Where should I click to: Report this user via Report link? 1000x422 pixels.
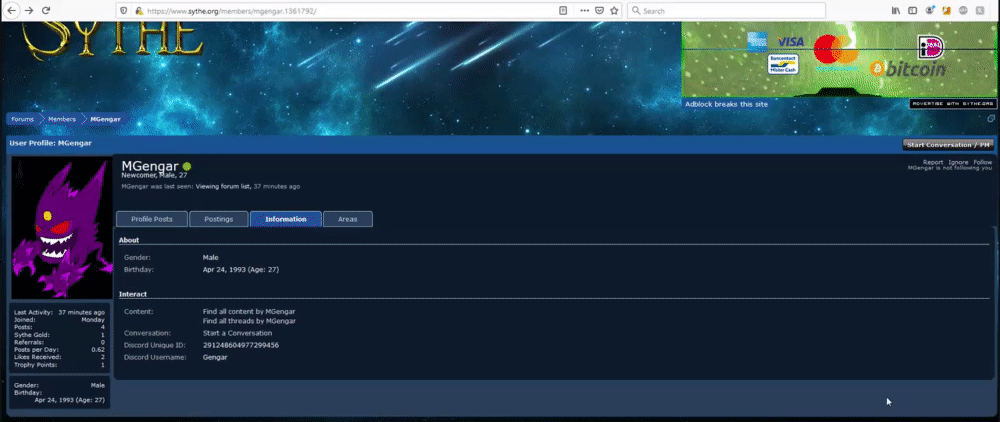933,163
